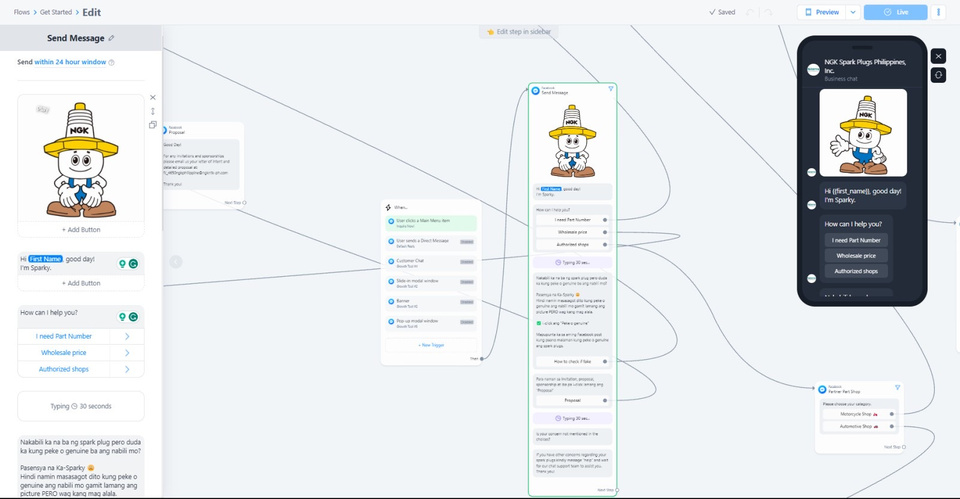Select 'I need Part Number' in the phone preview
The image size is (960, 499).
[x=856, y=240]
